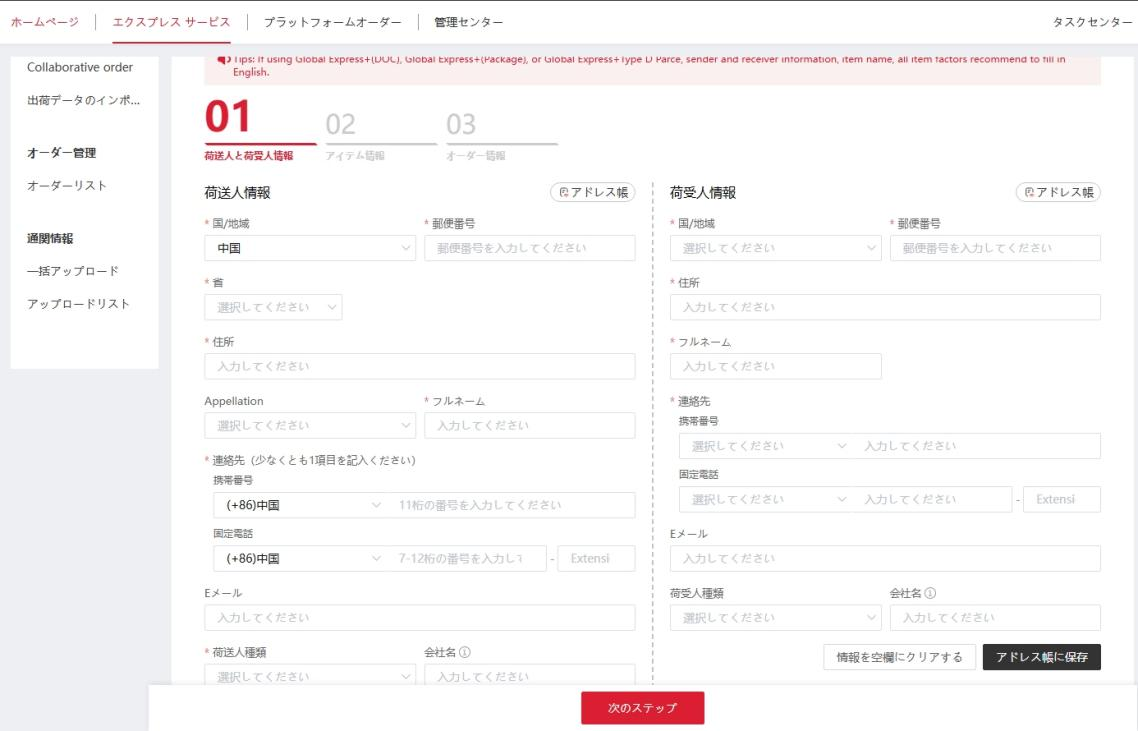Open the sender's アドレス帳 address book
Viewport: 1138px width, 731px height.
[x=591, y=192]
